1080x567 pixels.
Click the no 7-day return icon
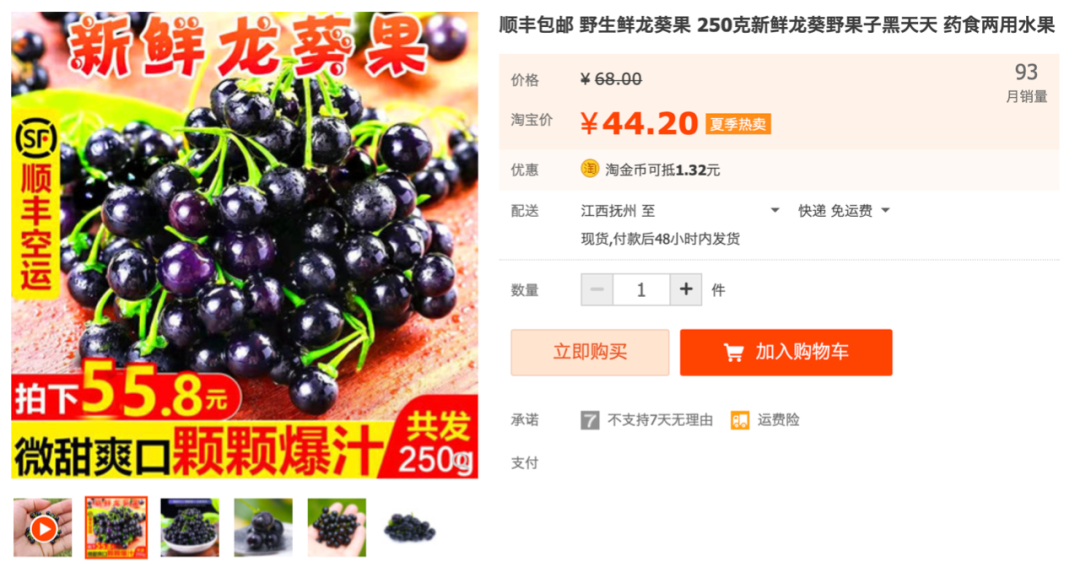pos(590,420)
